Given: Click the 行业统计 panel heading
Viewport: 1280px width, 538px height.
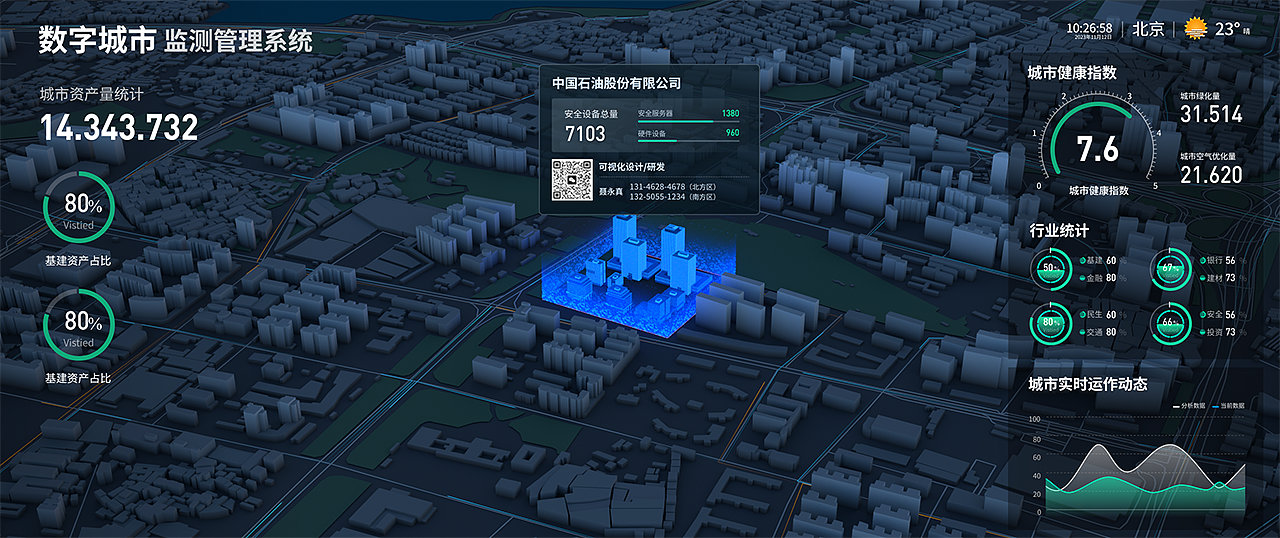Looking at the screenshot, I should 1059,230.
